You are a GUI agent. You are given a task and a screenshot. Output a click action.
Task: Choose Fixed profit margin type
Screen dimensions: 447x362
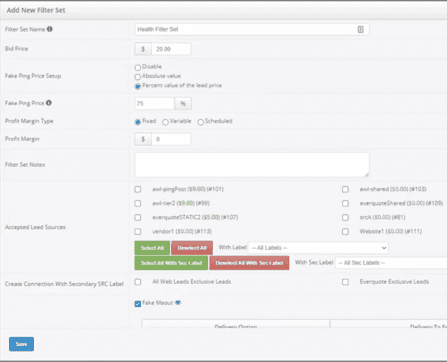(138, 122)
